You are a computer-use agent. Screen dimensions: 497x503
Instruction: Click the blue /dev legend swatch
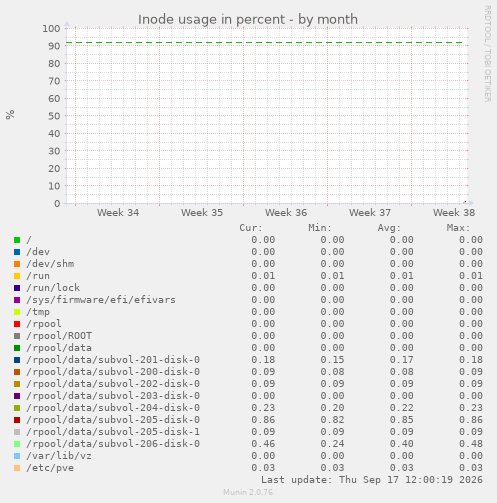17,252
